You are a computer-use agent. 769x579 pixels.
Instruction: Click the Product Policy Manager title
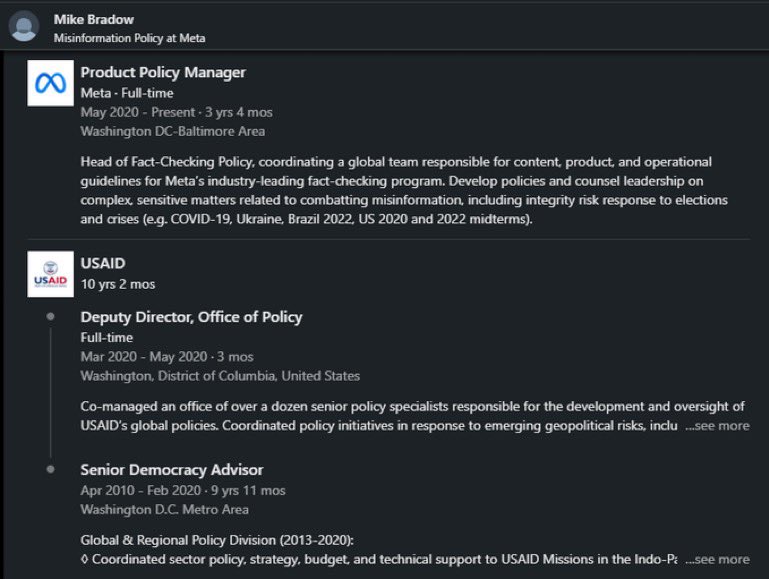pyautogui.click(x=163, y=72)
